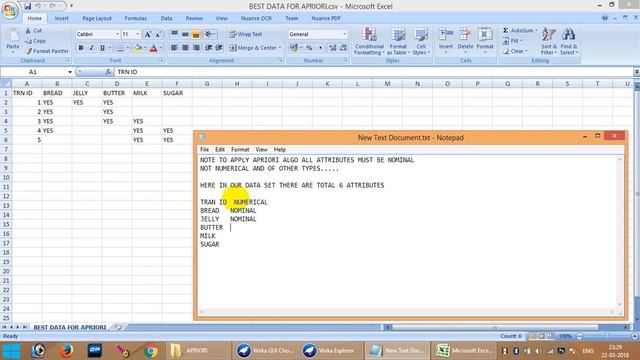
Task: Open APRIORI folder in taskbar
Action: (197, 351)
